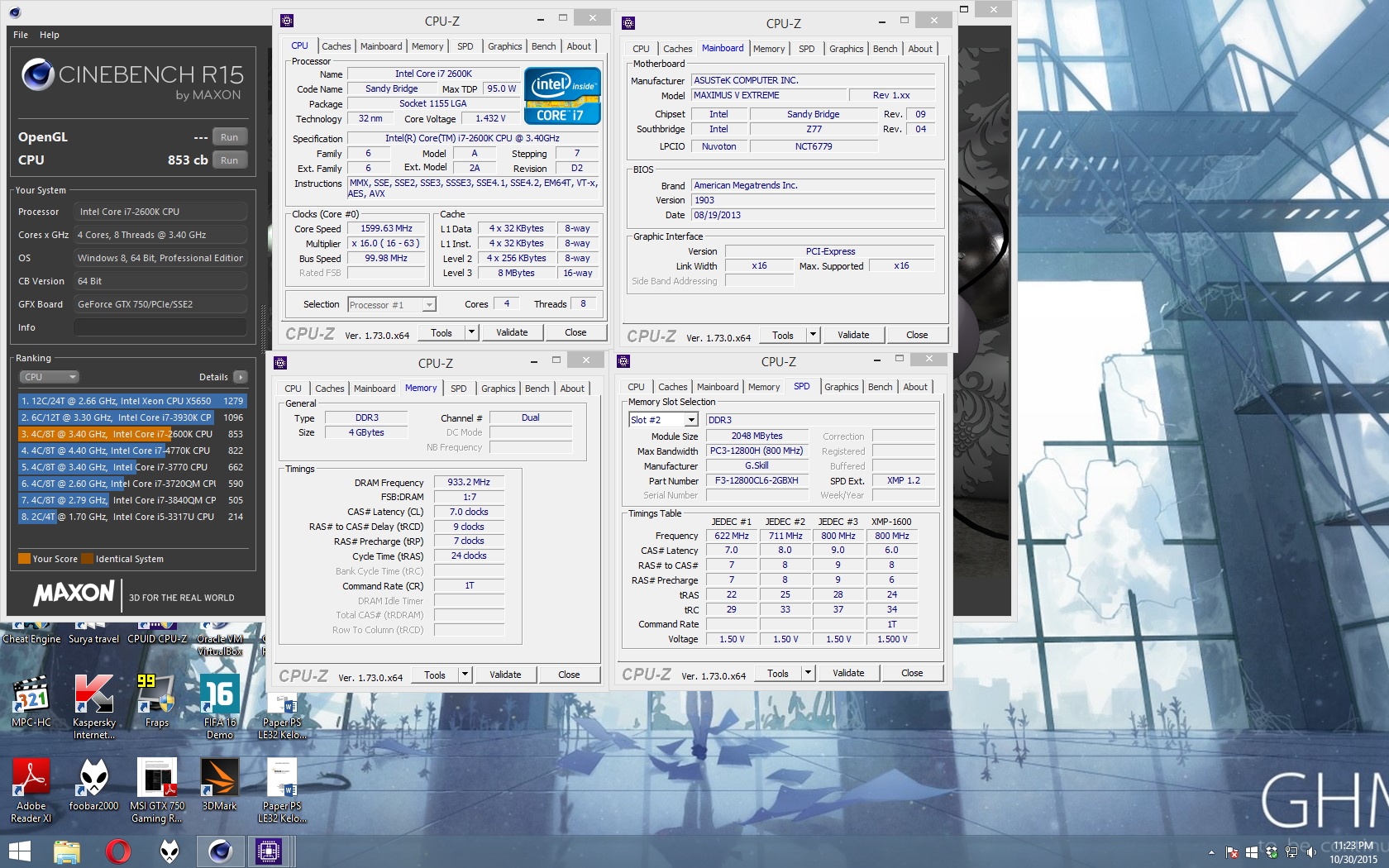Open lower Paper PS LE32 document icon
Viewport: 1389px width, 868px height.
click(x=282, y=790)
